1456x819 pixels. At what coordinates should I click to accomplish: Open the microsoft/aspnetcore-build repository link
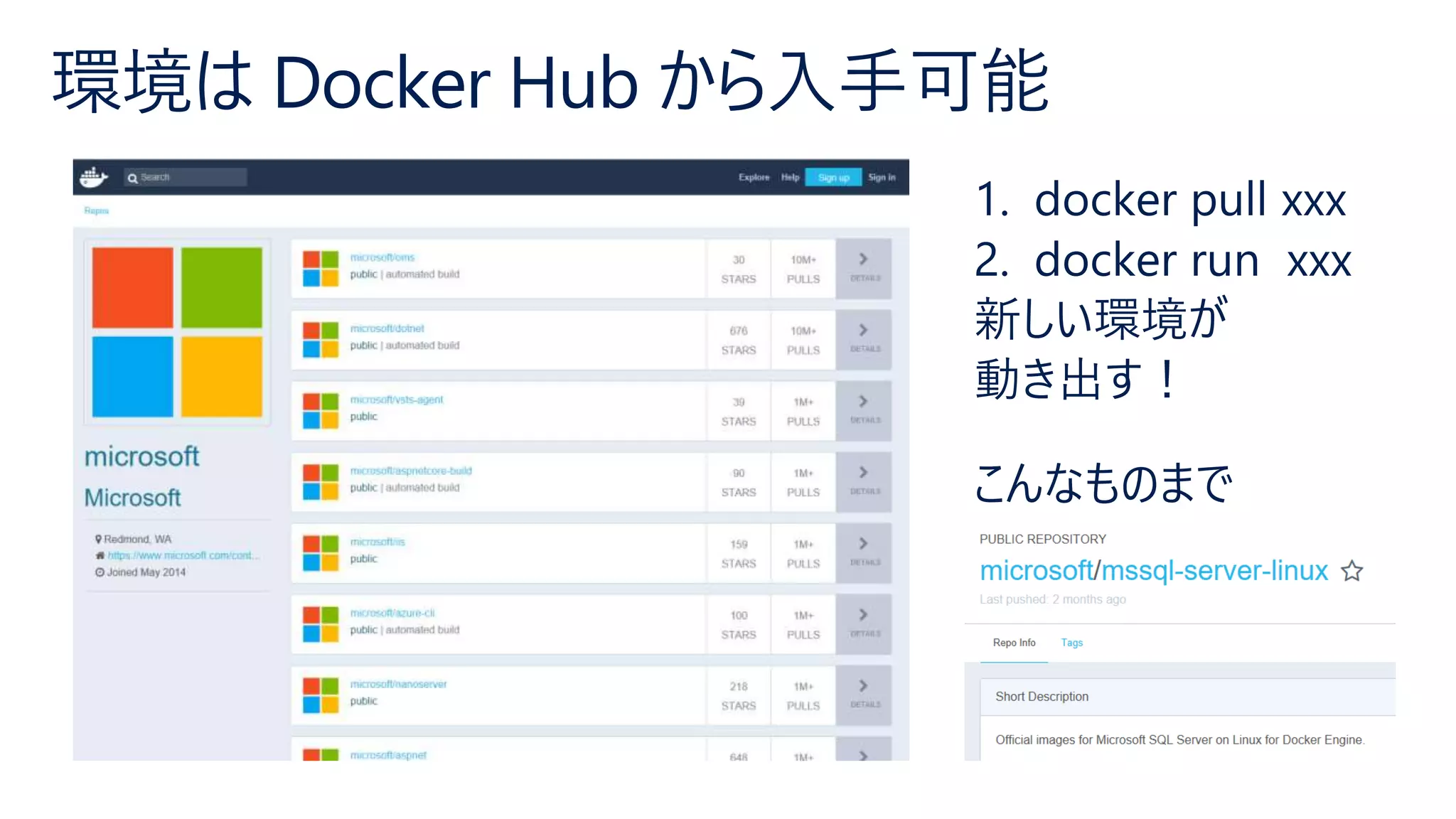[x=410, y=471]
